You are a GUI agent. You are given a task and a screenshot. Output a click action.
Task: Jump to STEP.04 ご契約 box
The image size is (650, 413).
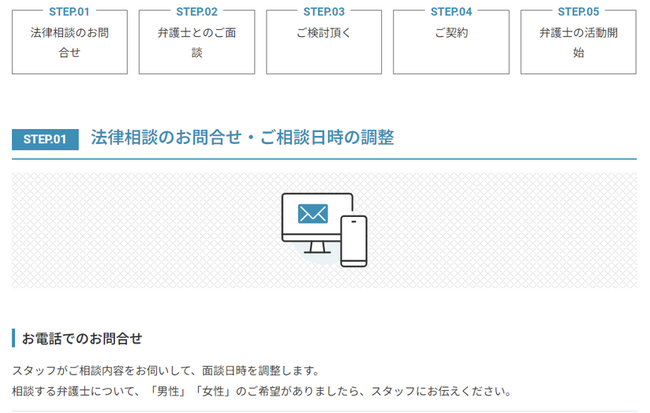point(451,41)
